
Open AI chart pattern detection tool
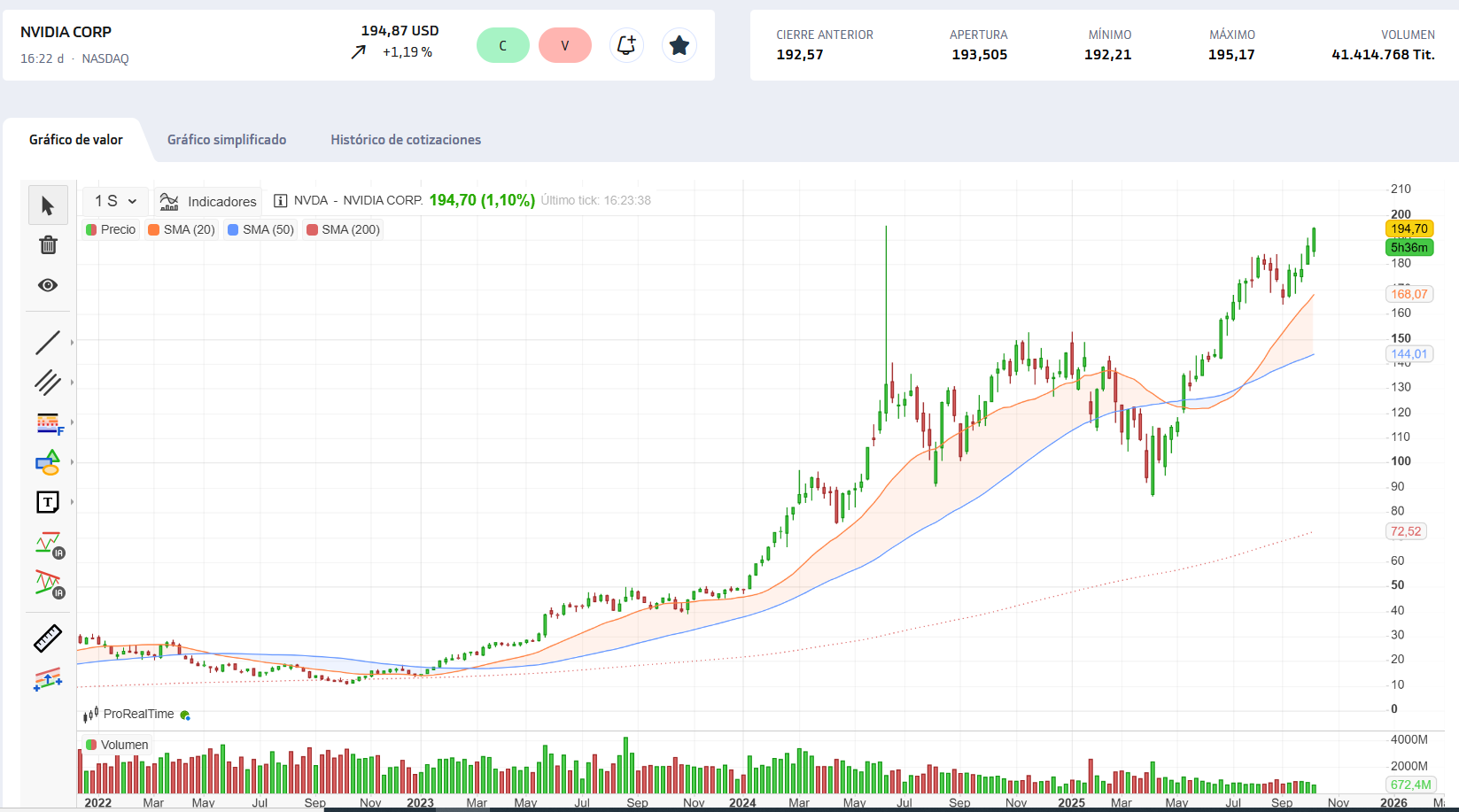tap(50, 584)
